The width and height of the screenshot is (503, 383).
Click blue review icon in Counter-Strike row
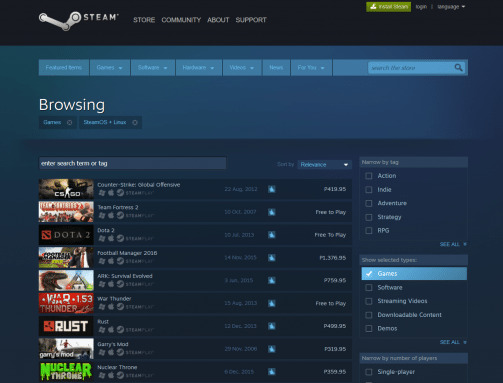(x=272, y=189)
